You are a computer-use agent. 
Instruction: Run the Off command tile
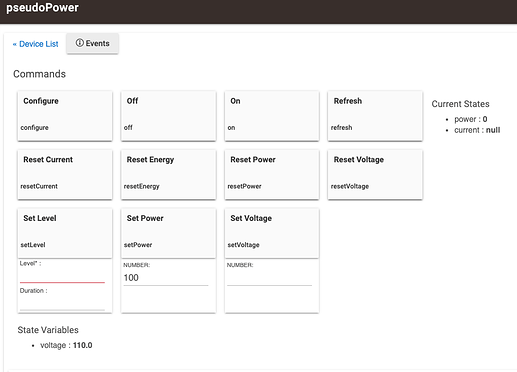pos(168,116)
